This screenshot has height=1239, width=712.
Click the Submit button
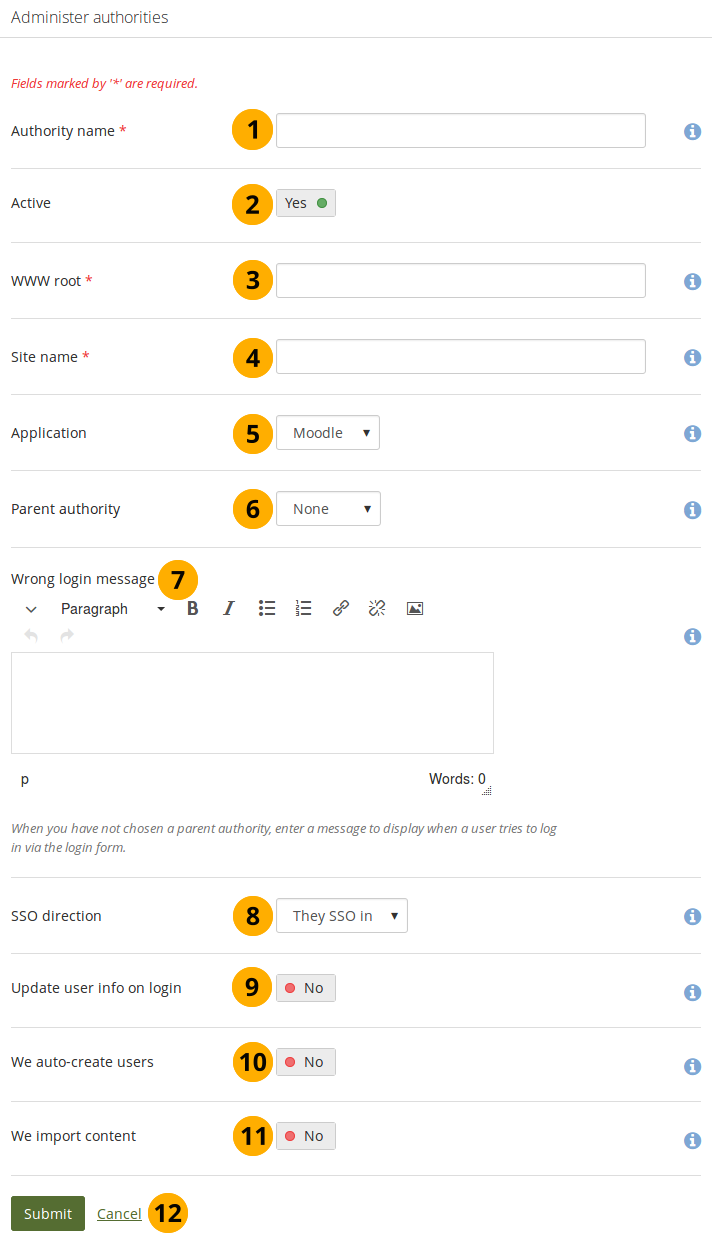tap(48, 1214)
